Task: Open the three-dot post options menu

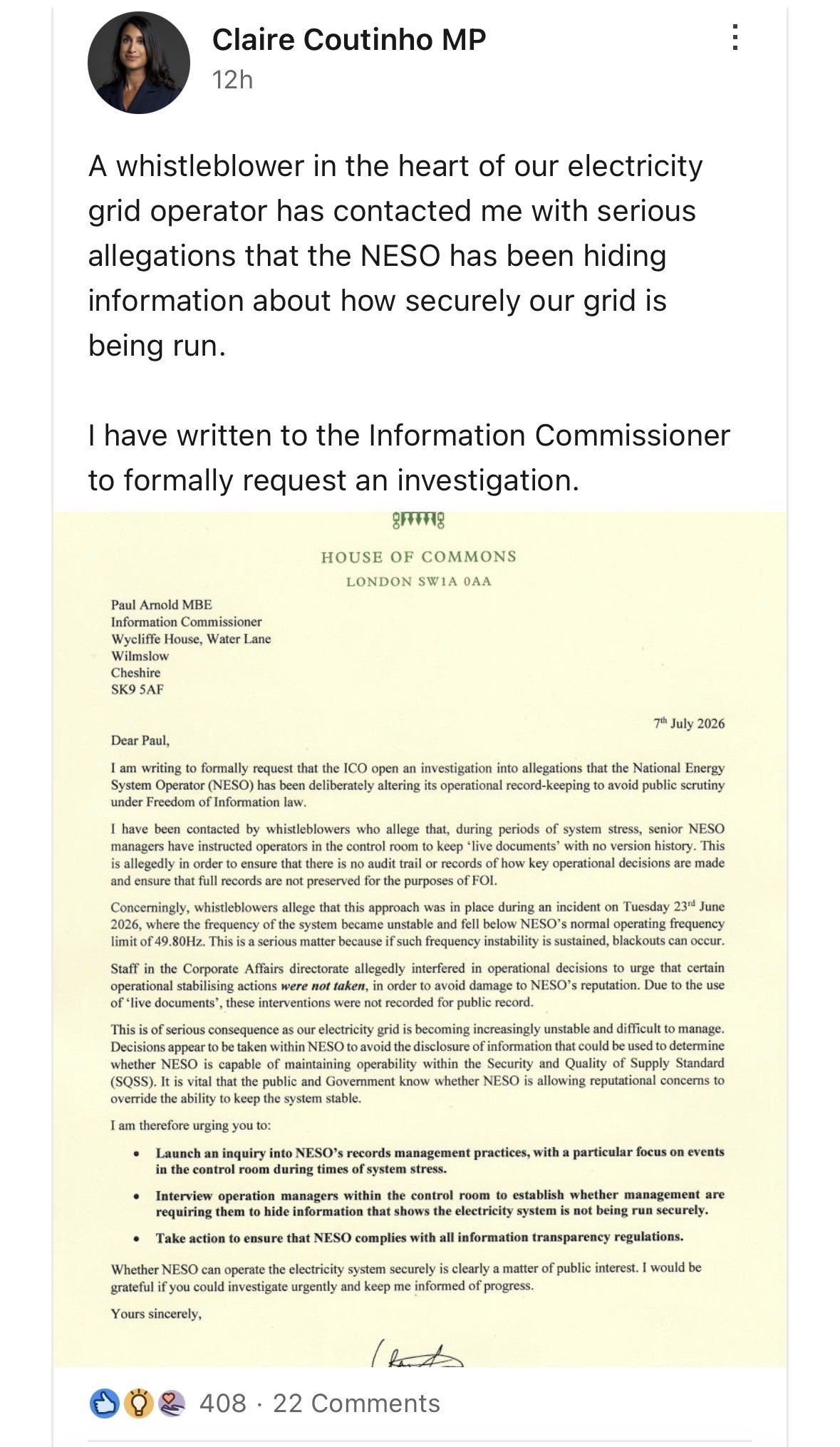Action: (x=735, y=37)
